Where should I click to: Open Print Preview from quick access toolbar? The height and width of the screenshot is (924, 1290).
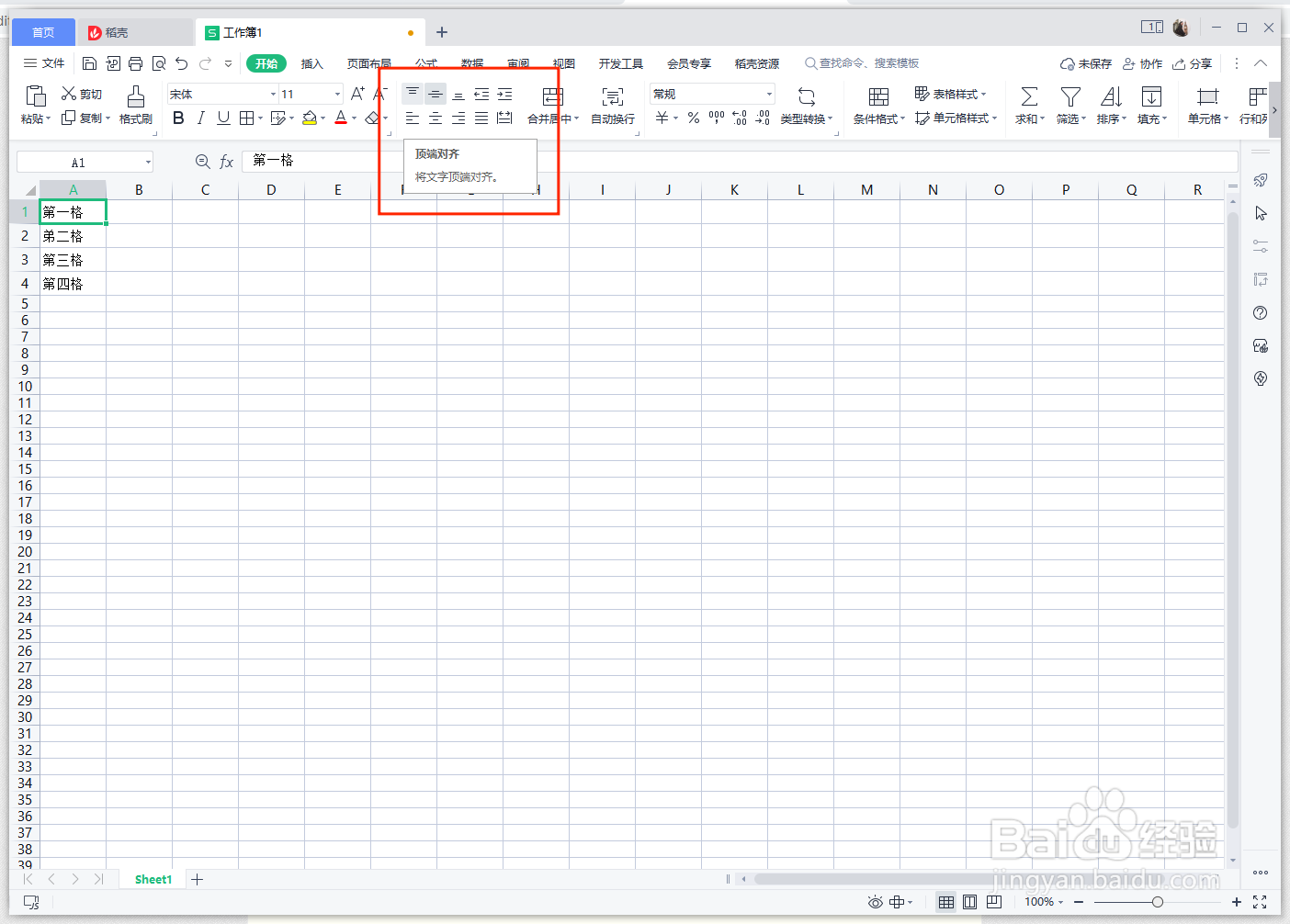[158, 63]
